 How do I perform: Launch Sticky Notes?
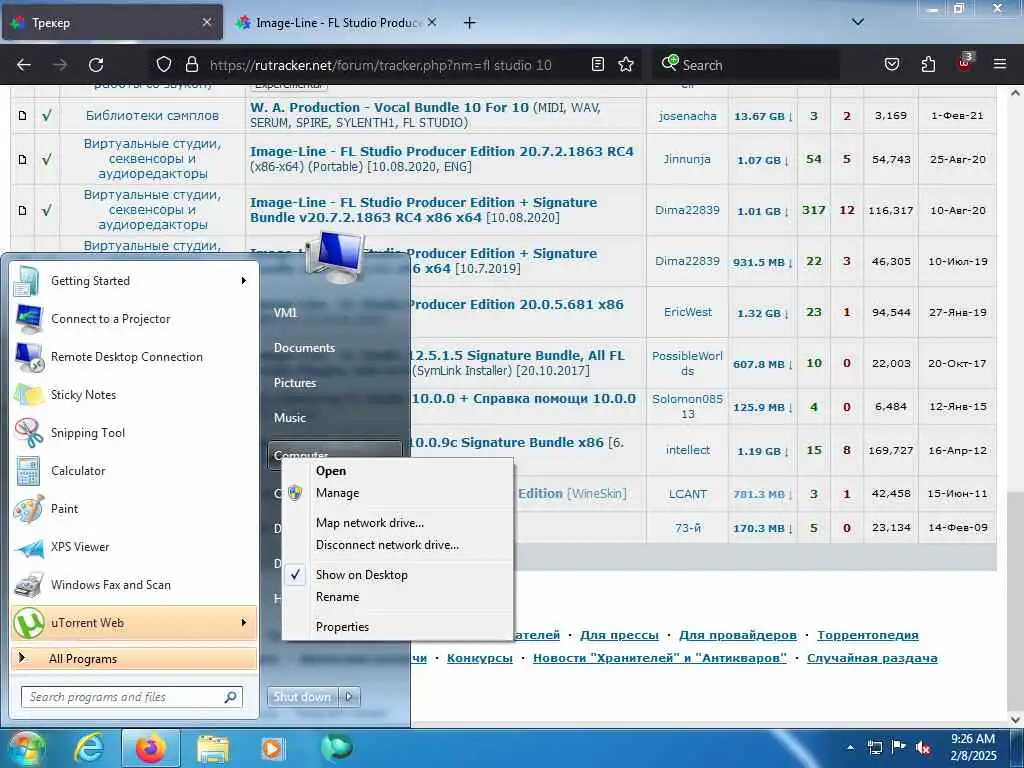(x=133, y=394)
